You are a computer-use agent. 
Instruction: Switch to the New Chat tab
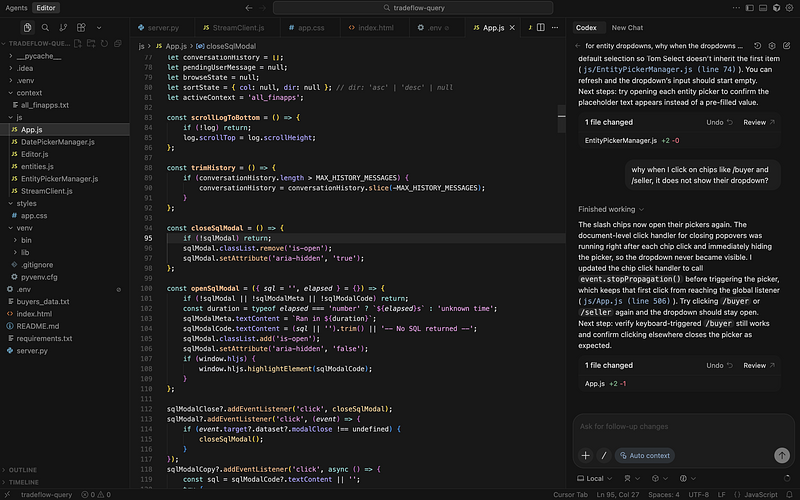[627, 28]
